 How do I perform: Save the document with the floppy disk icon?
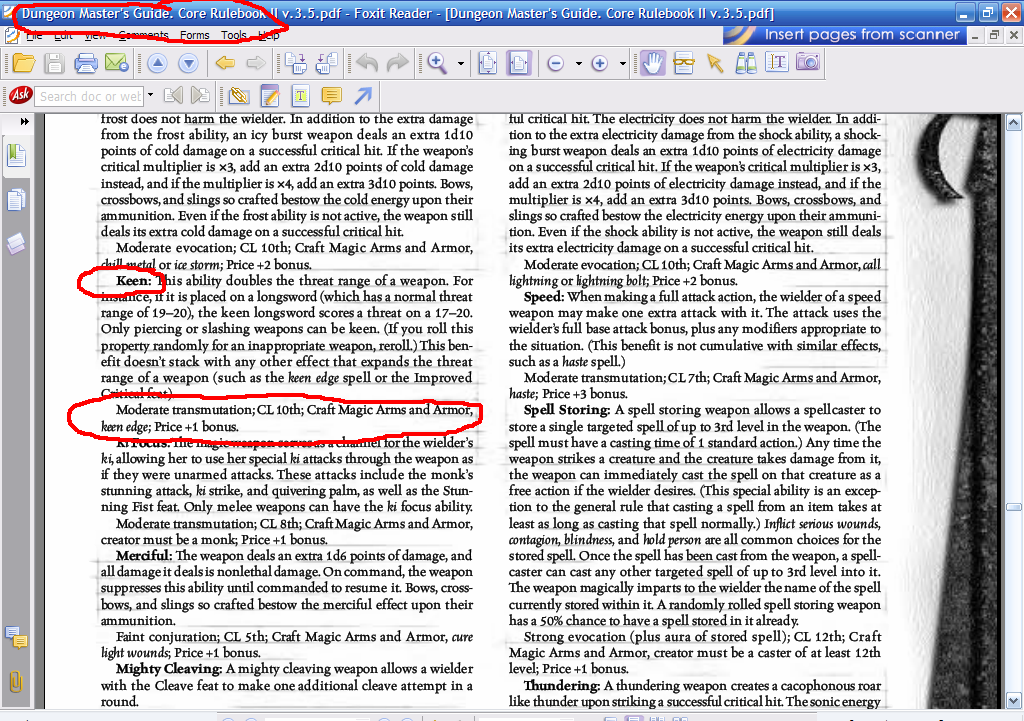54,63
